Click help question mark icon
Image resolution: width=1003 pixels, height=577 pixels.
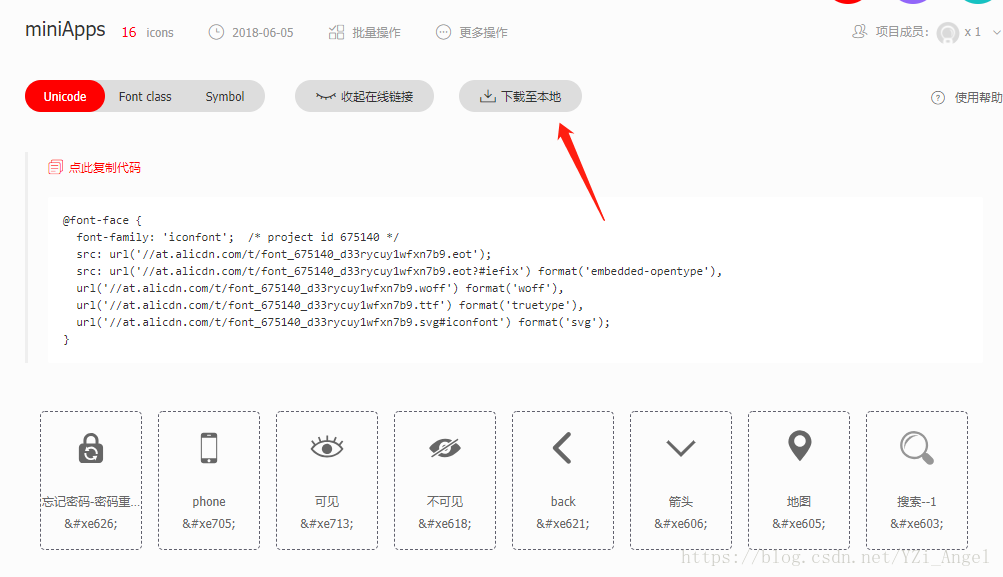click(938, 98)
